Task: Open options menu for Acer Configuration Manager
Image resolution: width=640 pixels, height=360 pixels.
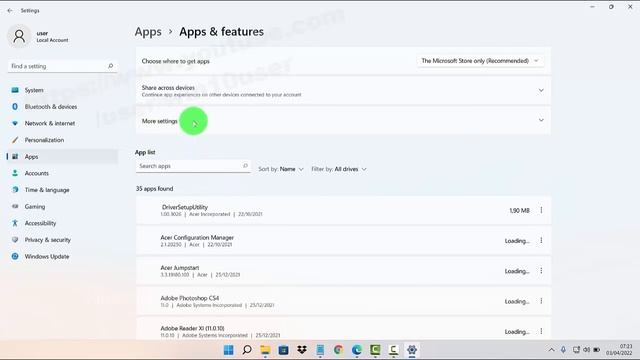Action: pos(541,240)
